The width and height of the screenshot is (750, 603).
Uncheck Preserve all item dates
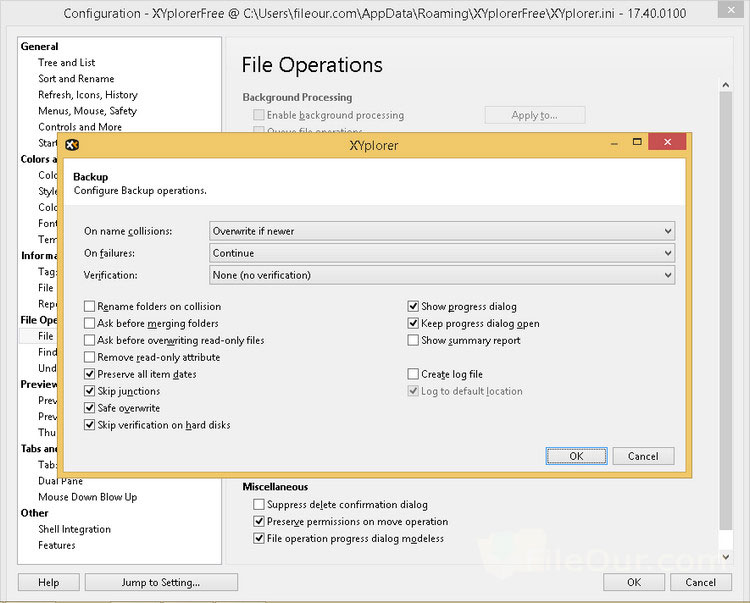(x=89, y=374)
